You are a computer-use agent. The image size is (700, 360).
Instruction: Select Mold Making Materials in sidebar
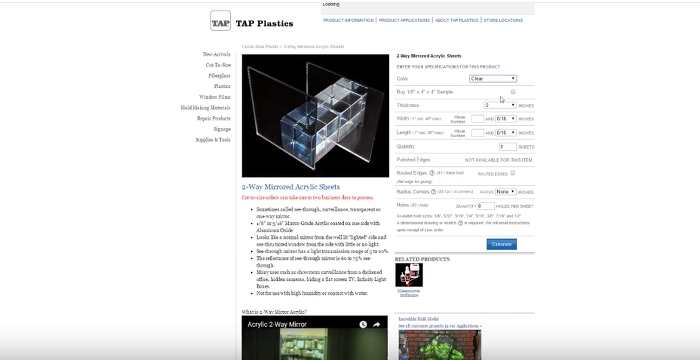[205, 108]
